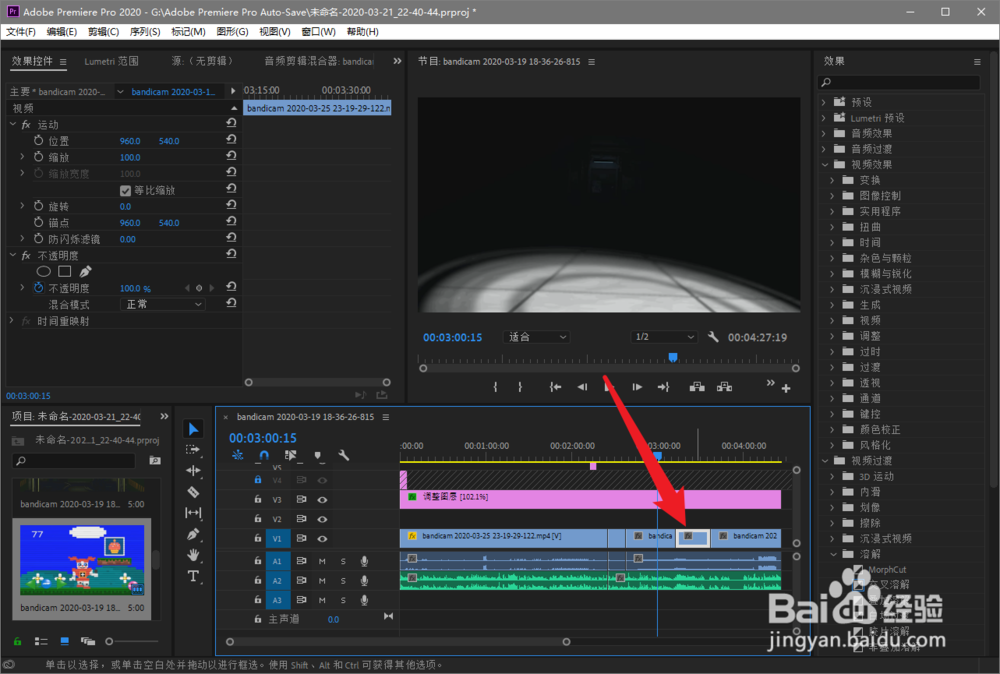Open the button editor plus icon
1000x674 pixels.
click(786, 388)
